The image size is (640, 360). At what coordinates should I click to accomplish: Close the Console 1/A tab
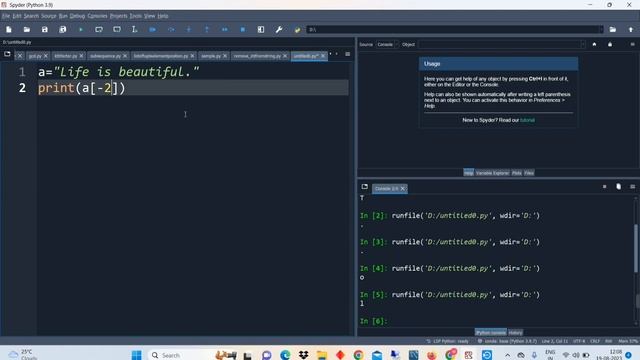click(x=402, y=189)
